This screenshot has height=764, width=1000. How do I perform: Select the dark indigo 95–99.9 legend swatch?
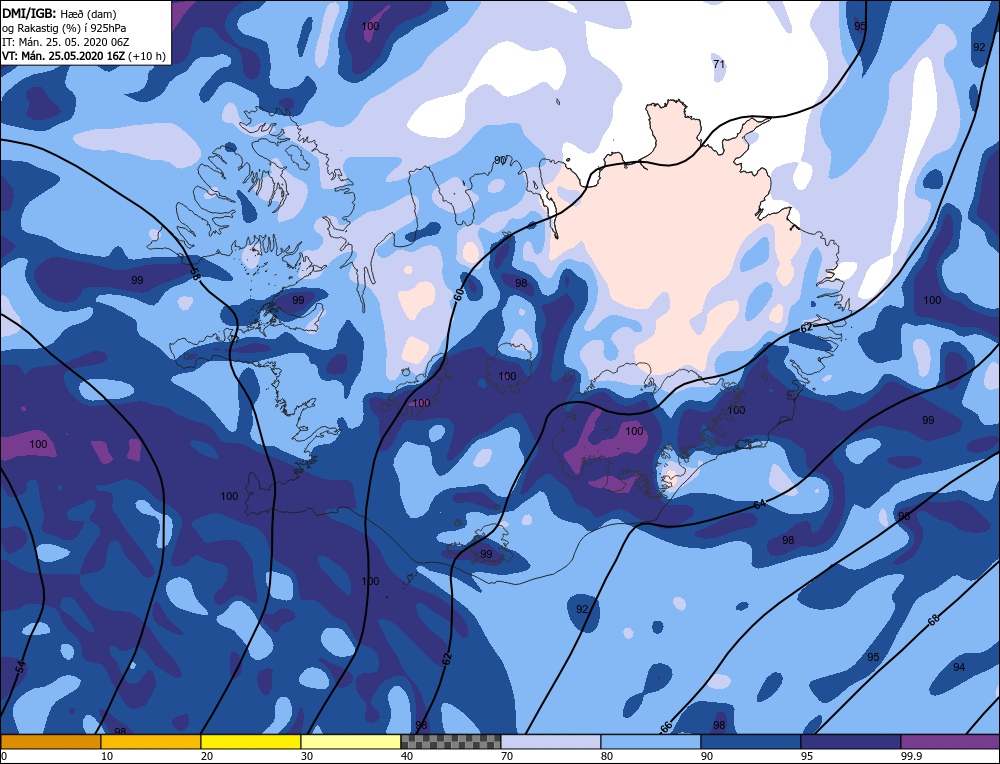coord(851,742)
